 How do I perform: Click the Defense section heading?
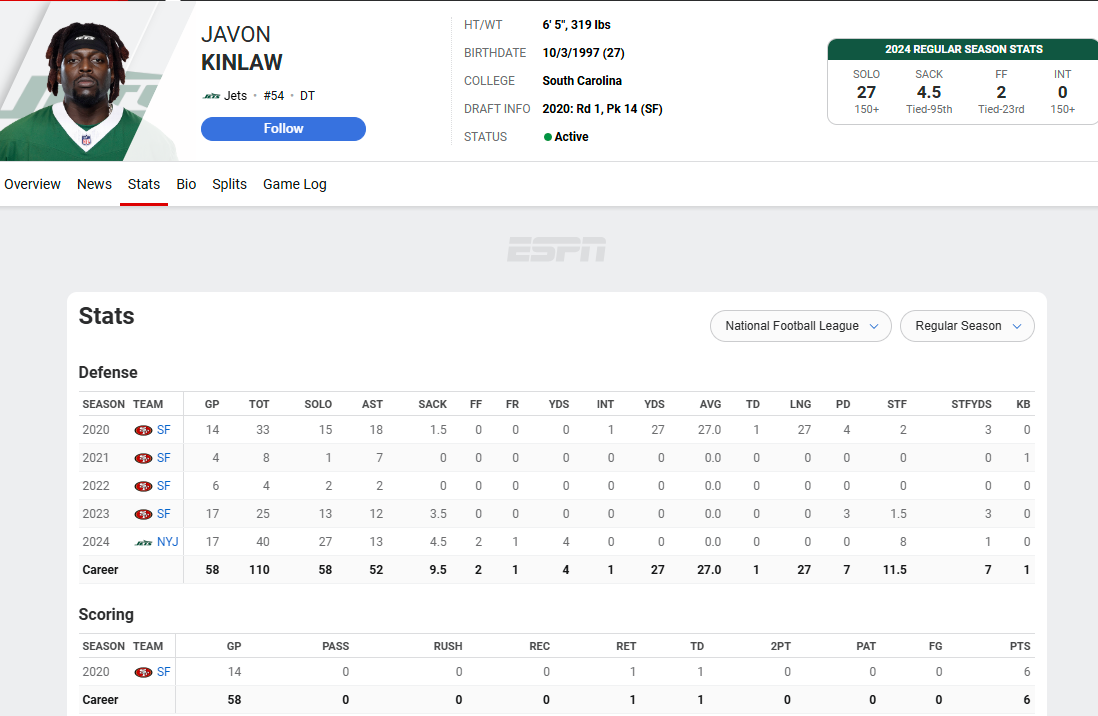click(108, 373)
